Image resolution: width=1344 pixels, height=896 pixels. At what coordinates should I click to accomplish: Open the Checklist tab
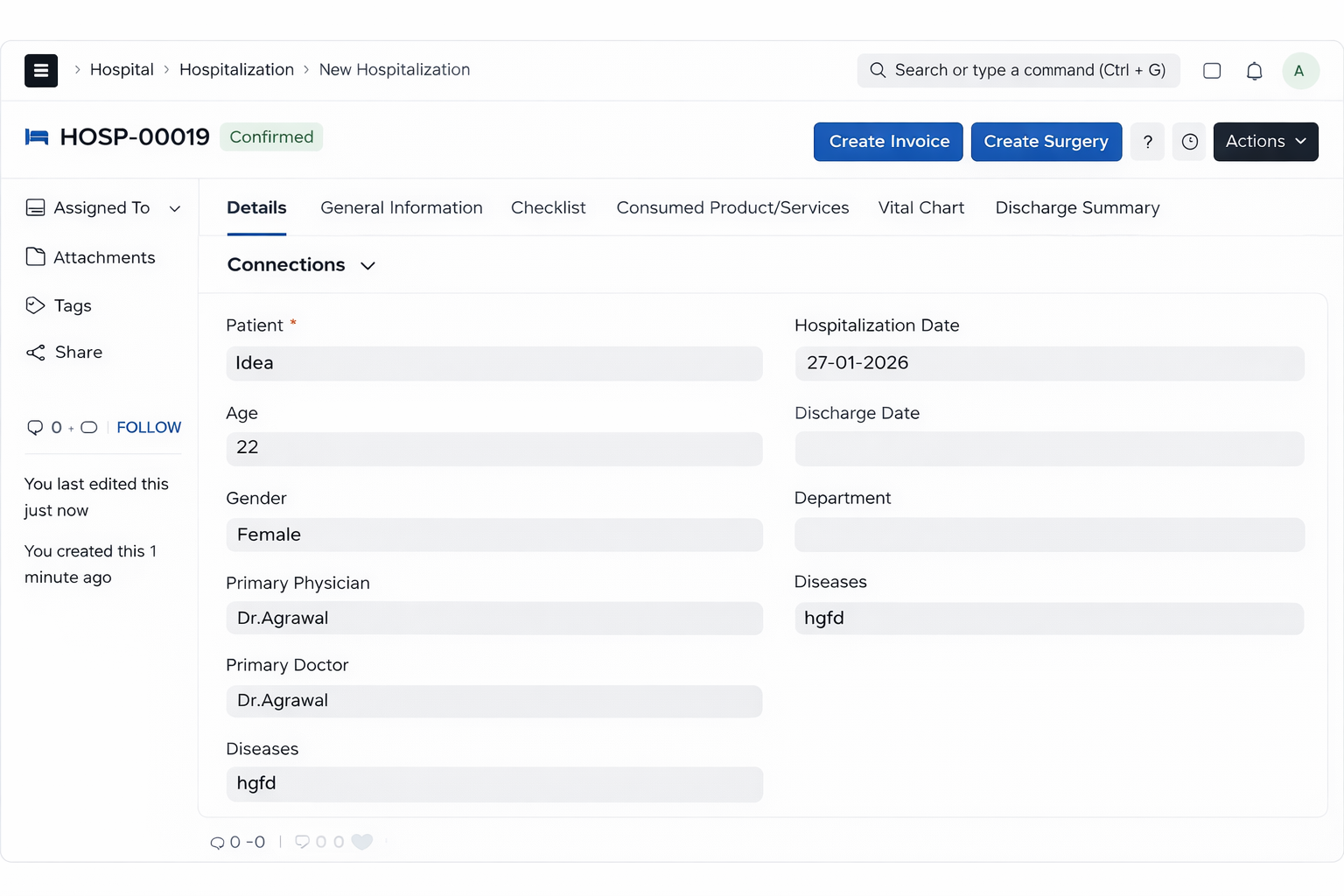(x=549, y=207)
